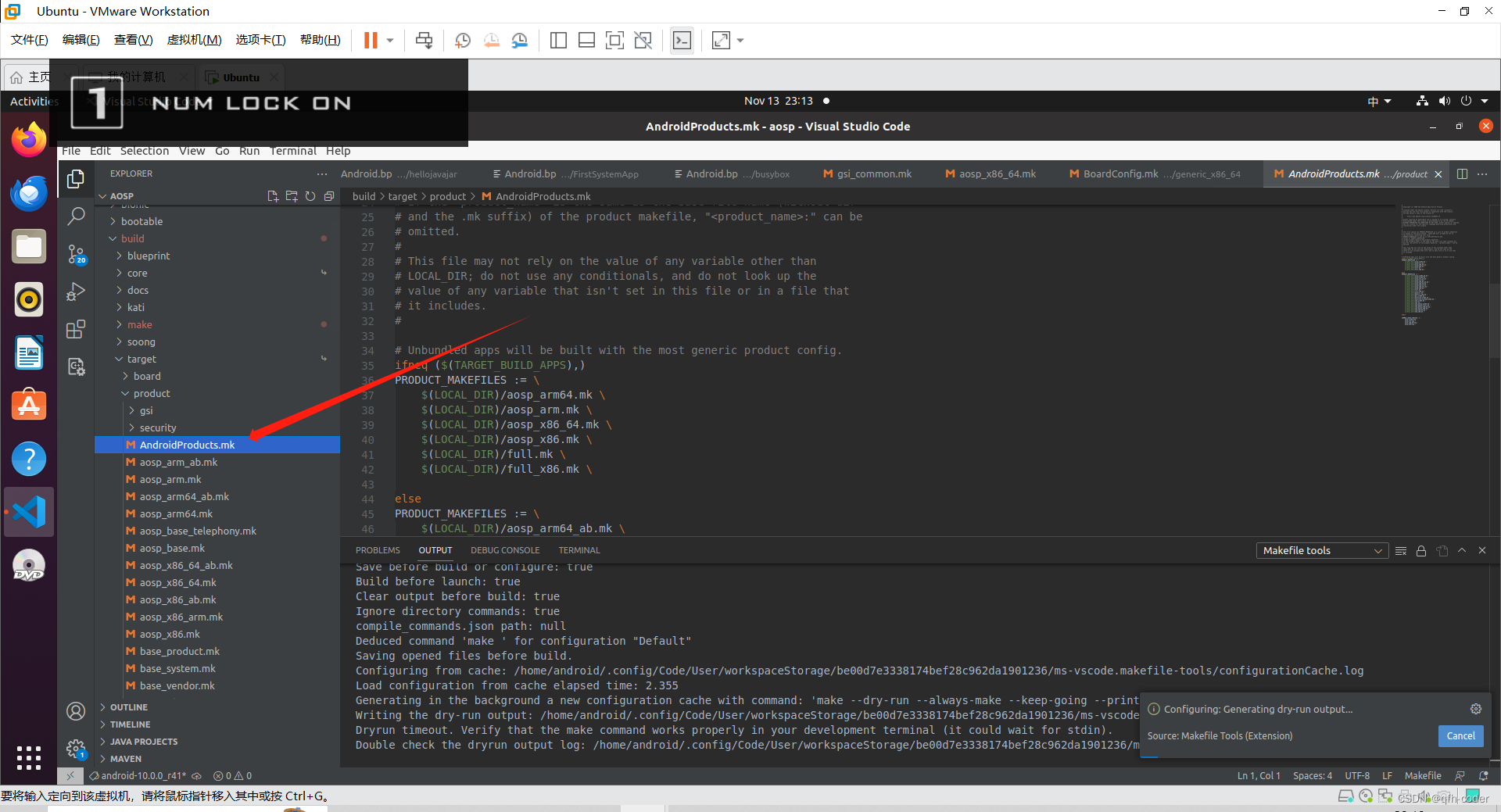Open the Makefile tools output channel dropdown

[x=1322, y=550]
